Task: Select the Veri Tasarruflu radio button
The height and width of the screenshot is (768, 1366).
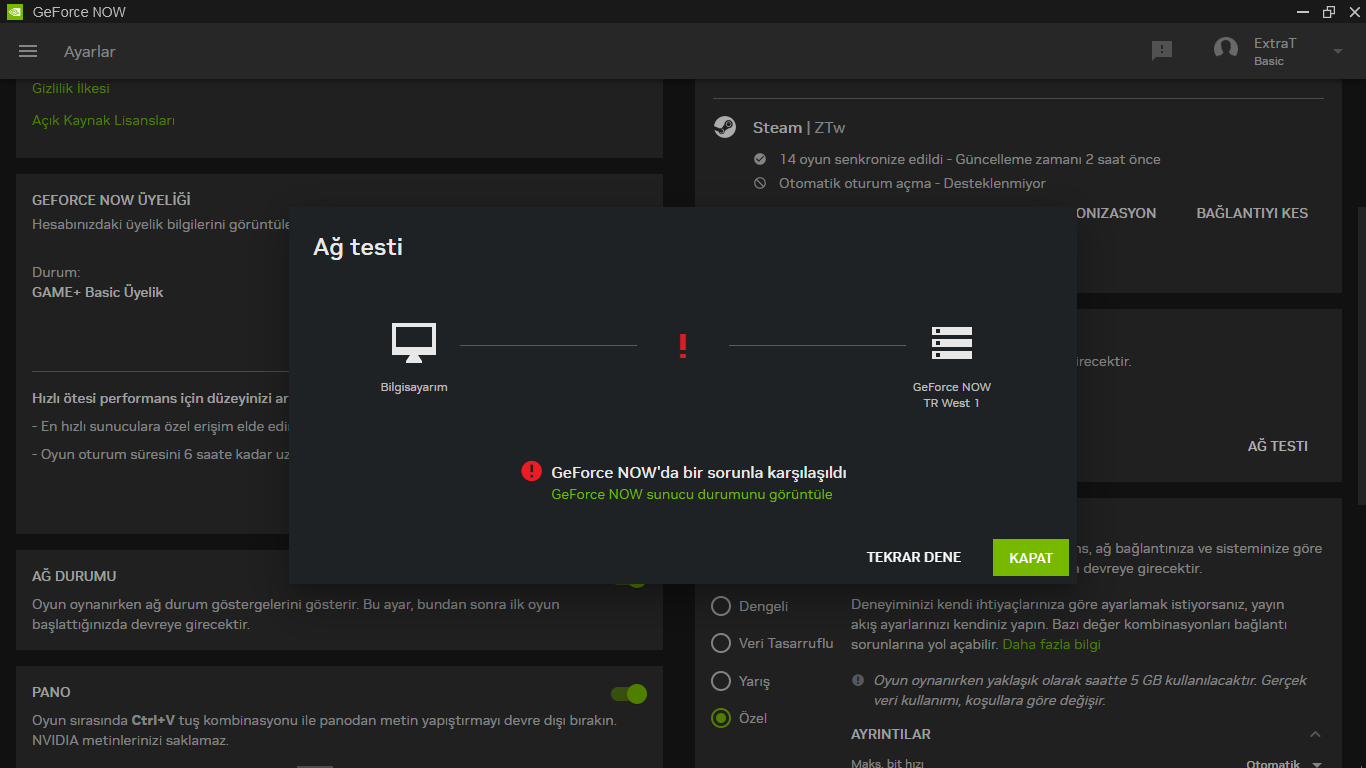Action: coord(721,643)
